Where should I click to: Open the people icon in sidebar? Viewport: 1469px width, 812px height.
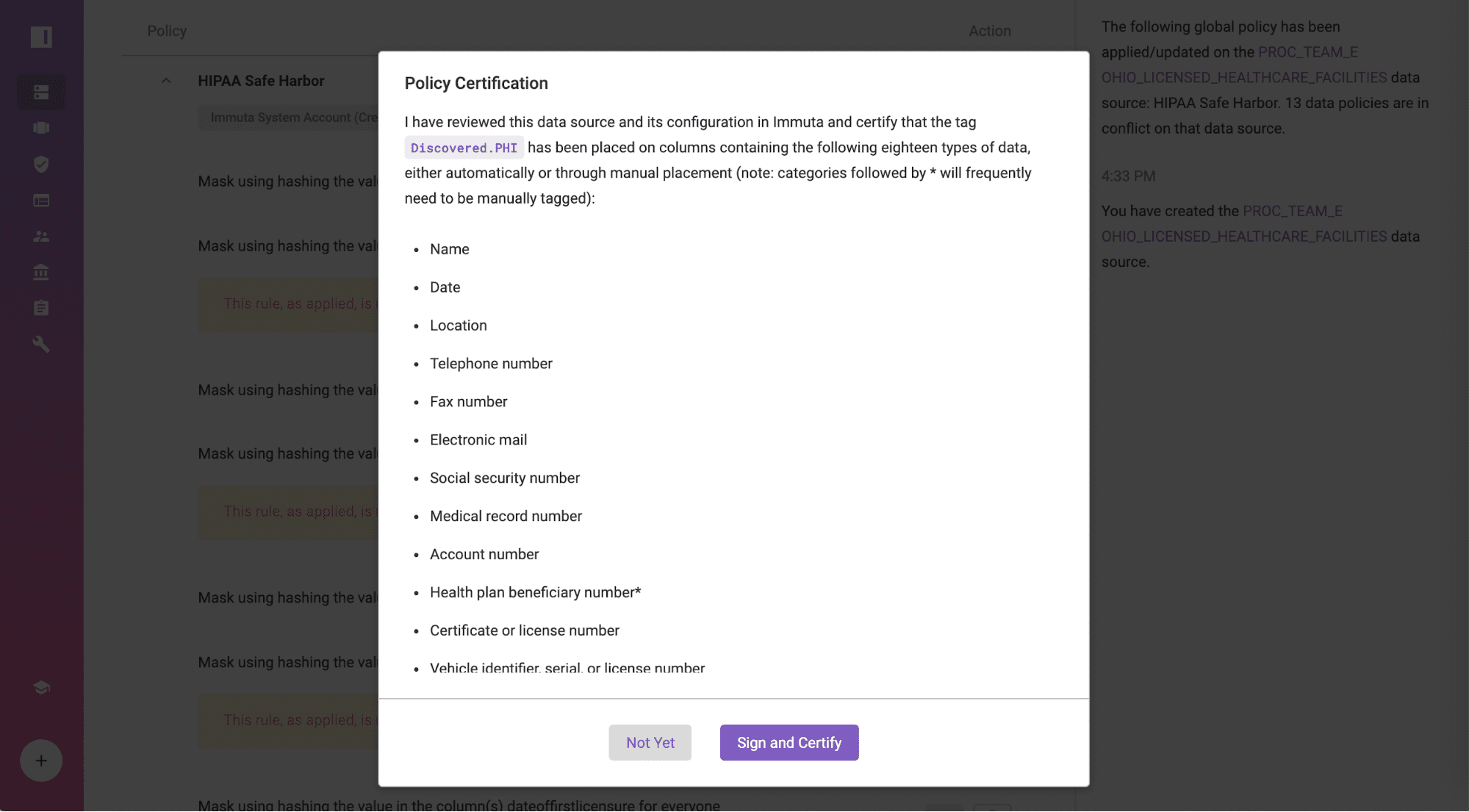[x=41, y=236]
